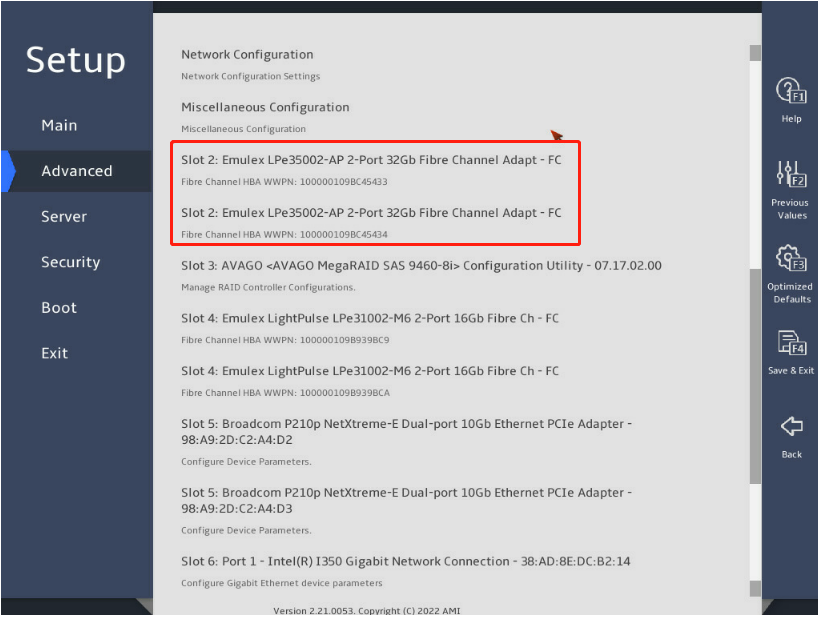Click 'Configure Gigabit Ethernet device parameters' text
The height and width of the screenshot is (617, 818).
coord(282,583)
